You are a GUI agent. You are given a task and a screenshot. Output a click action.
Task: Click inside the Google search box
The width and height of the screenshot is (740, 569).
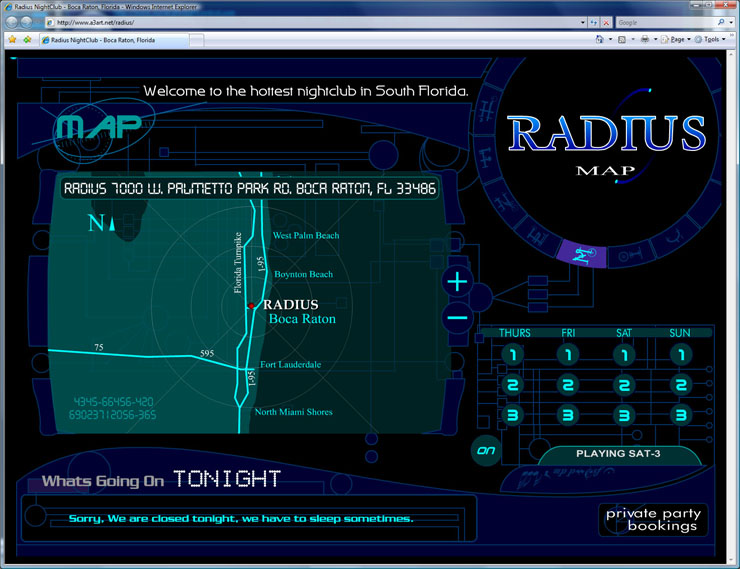pos(660,22)
